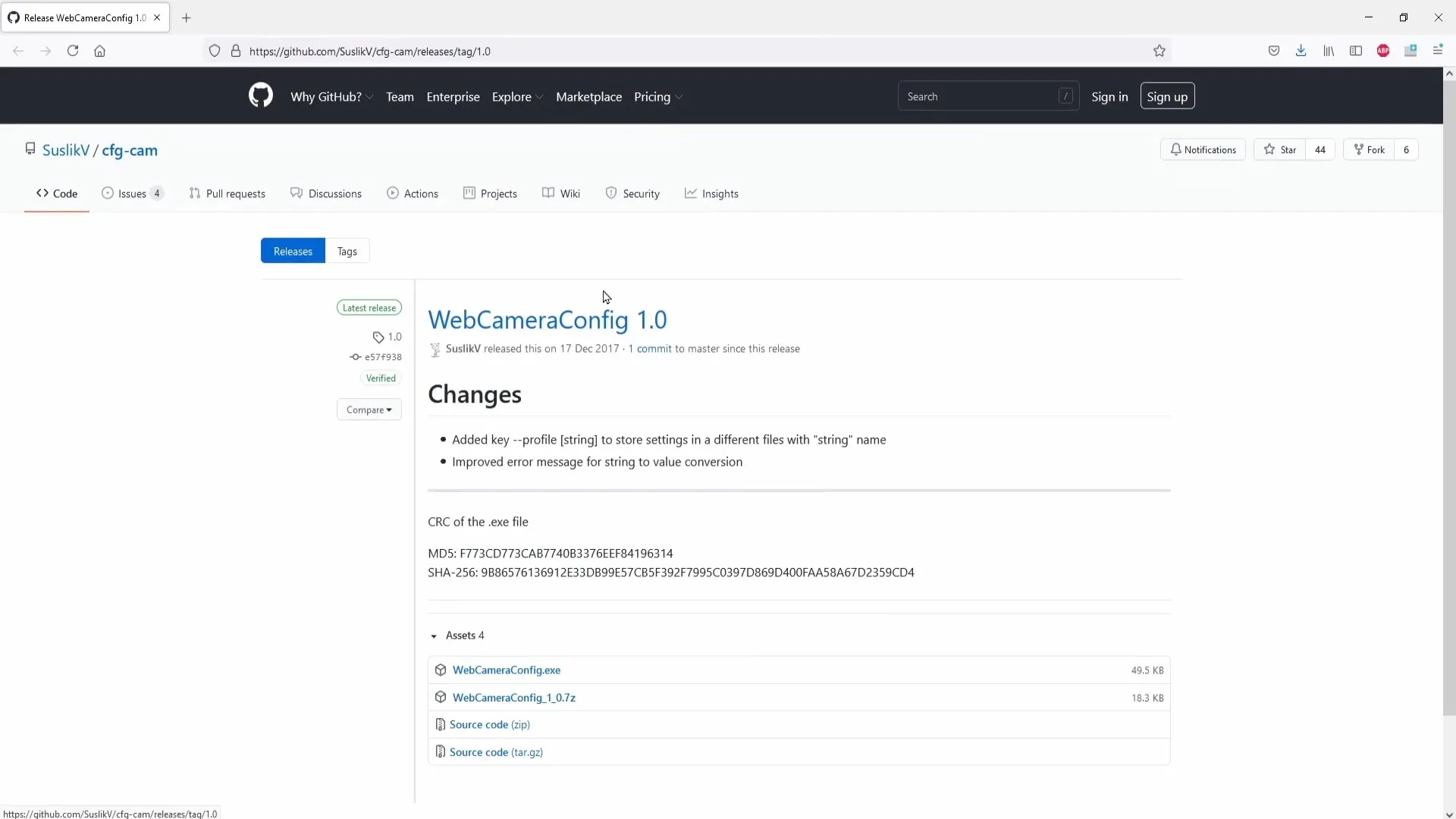Click the tracking protection shield icon

pos(215,51)
